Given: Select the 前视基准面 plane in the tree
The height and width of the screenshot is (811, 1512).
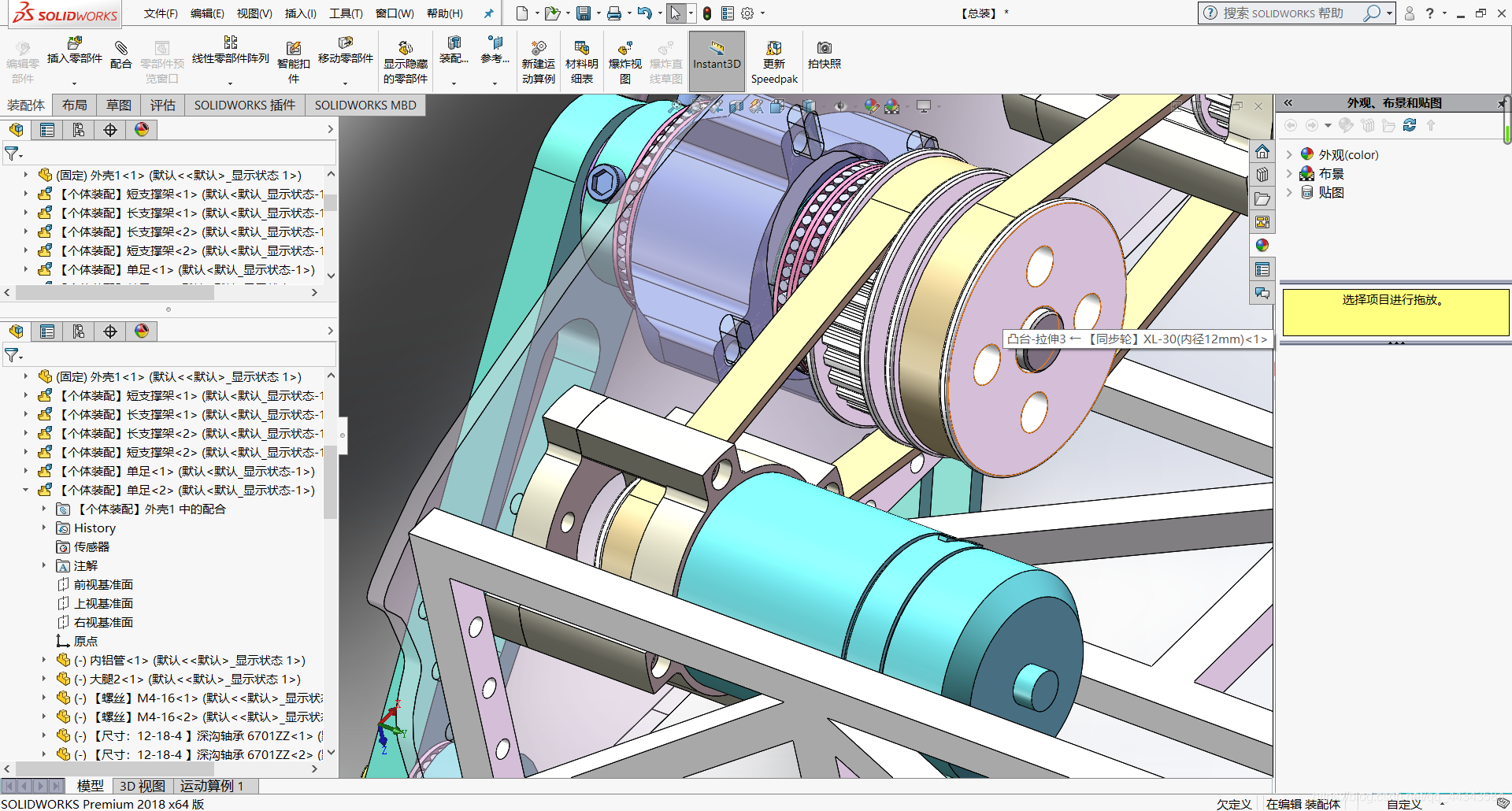Looking at the screenshot, I should (103, 585).
